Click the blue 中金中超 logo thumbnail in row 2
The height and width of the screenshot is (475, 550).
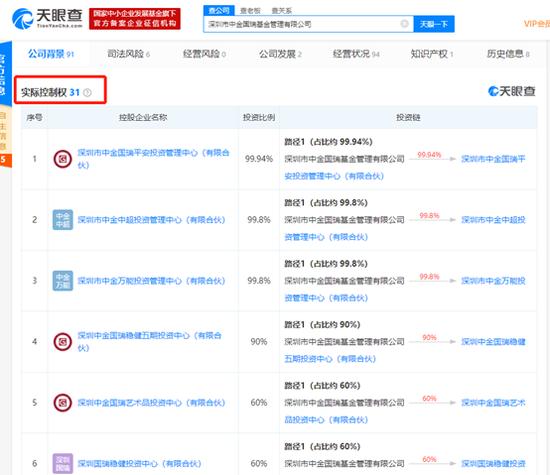63,220
